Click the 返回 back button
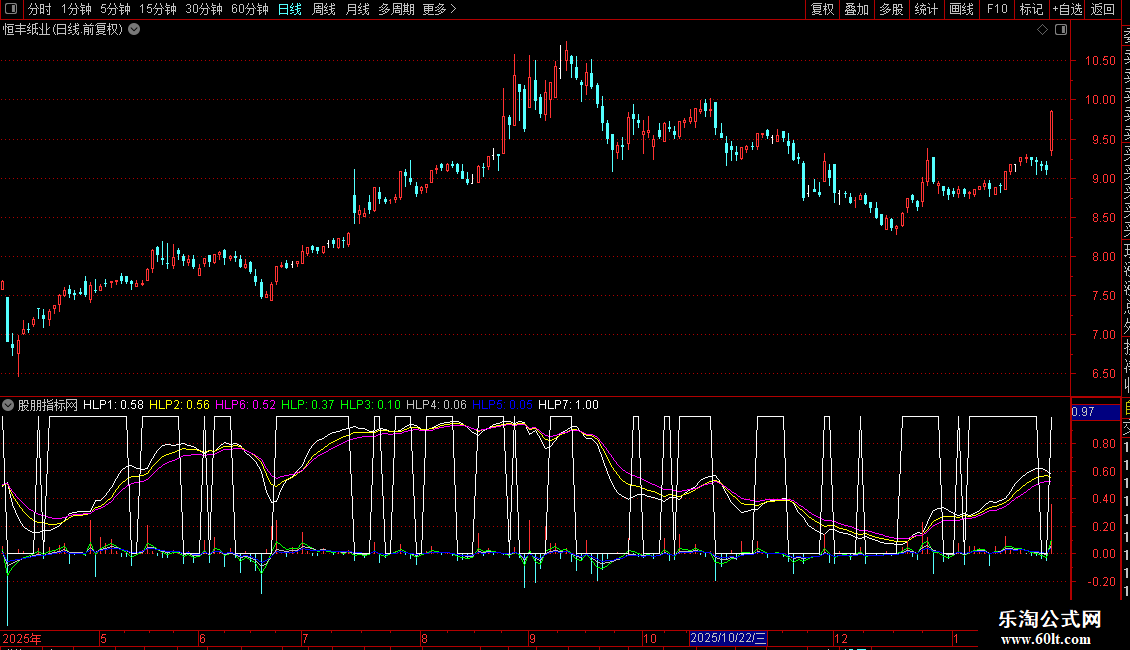The height and width of the screenshot is (650, 1130). pos(1102,9)
